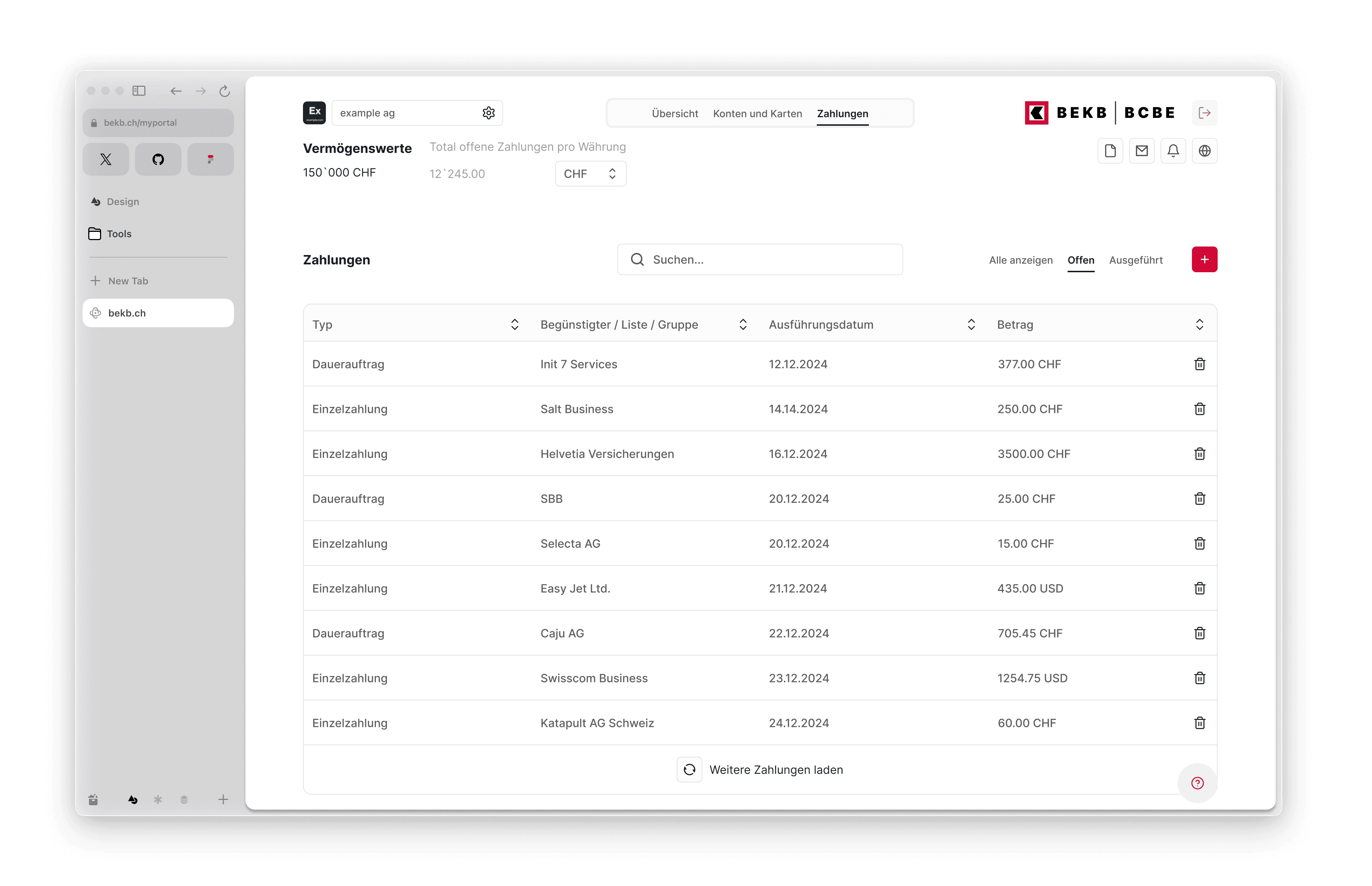Click the 150`000 CHF assets value
Screen dimensions: 1372x886
coord(339,173)
